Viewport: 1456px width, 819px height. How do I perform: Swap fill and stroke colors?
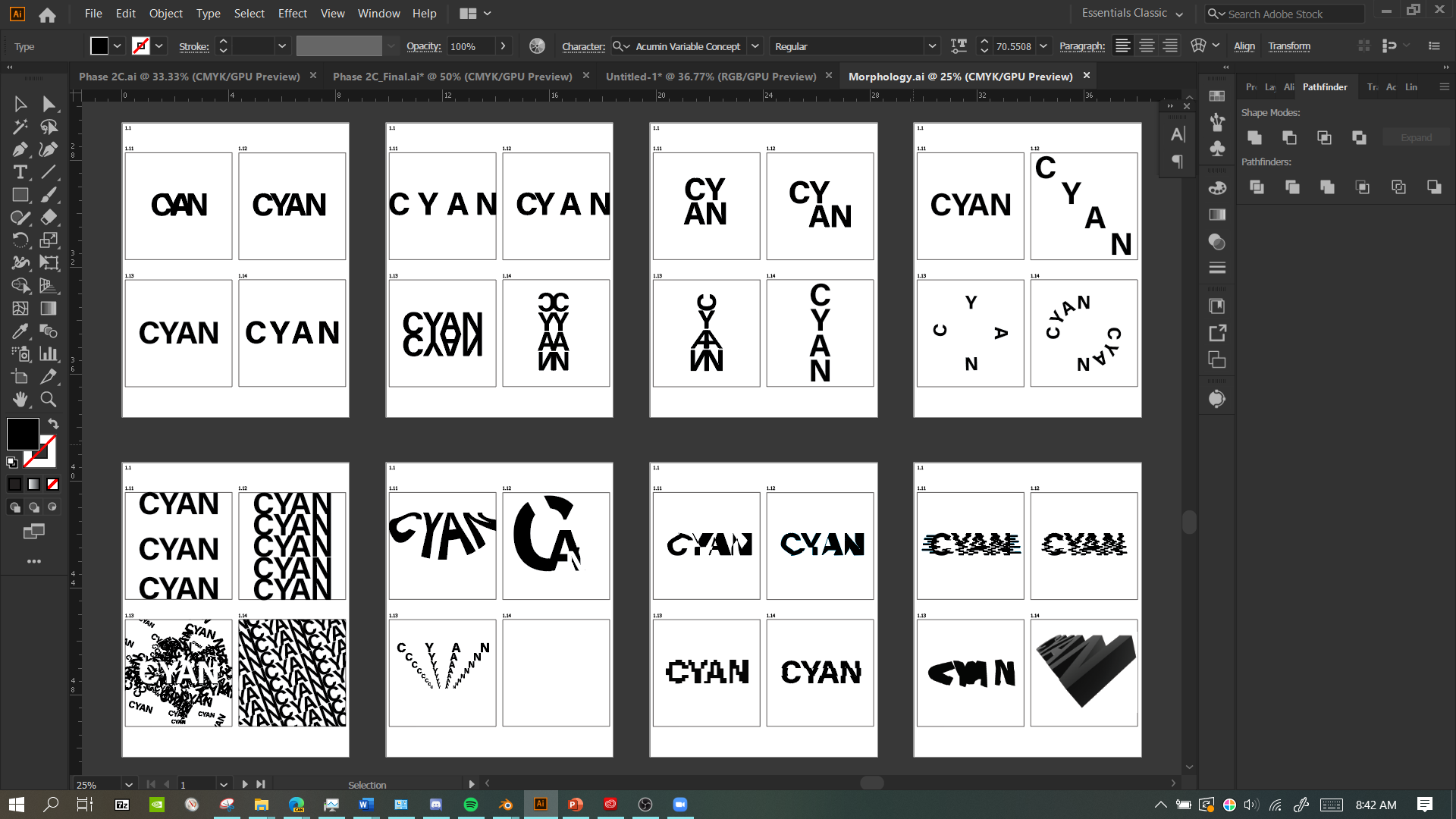53,423
